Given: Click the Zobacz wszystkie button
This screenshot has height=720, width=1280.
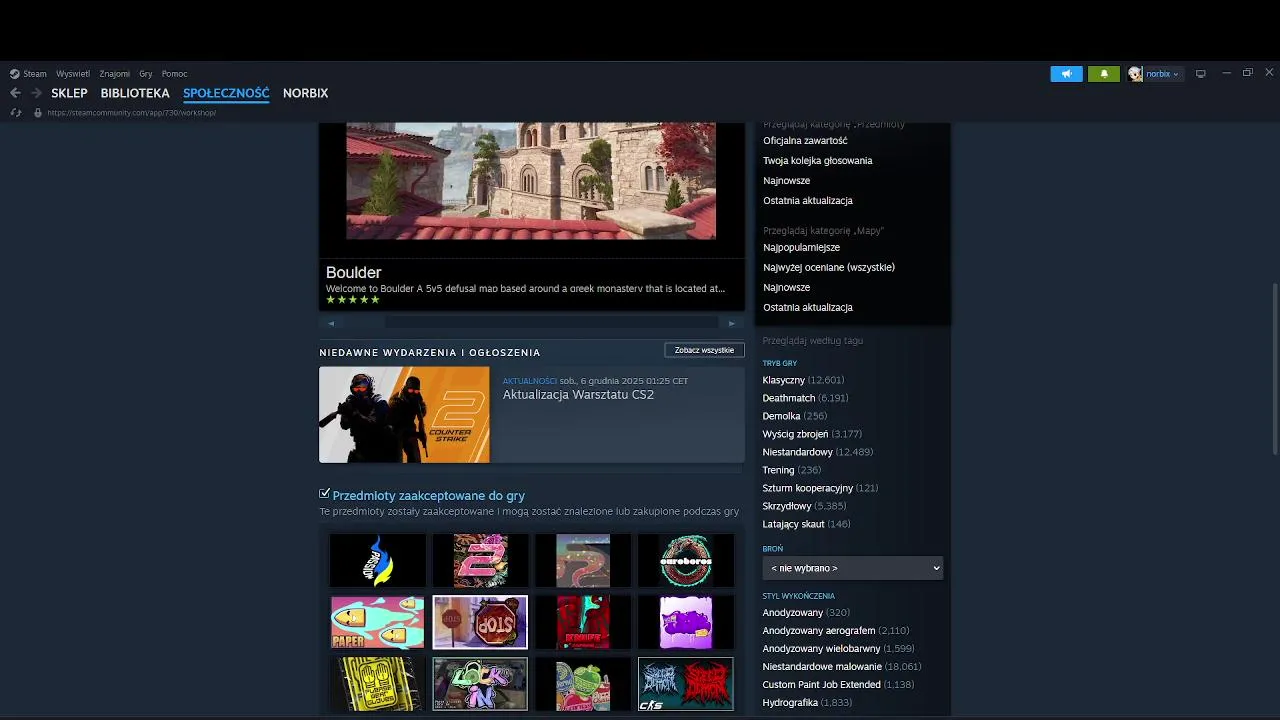Looking at the screenshot, I should (704, 350).
